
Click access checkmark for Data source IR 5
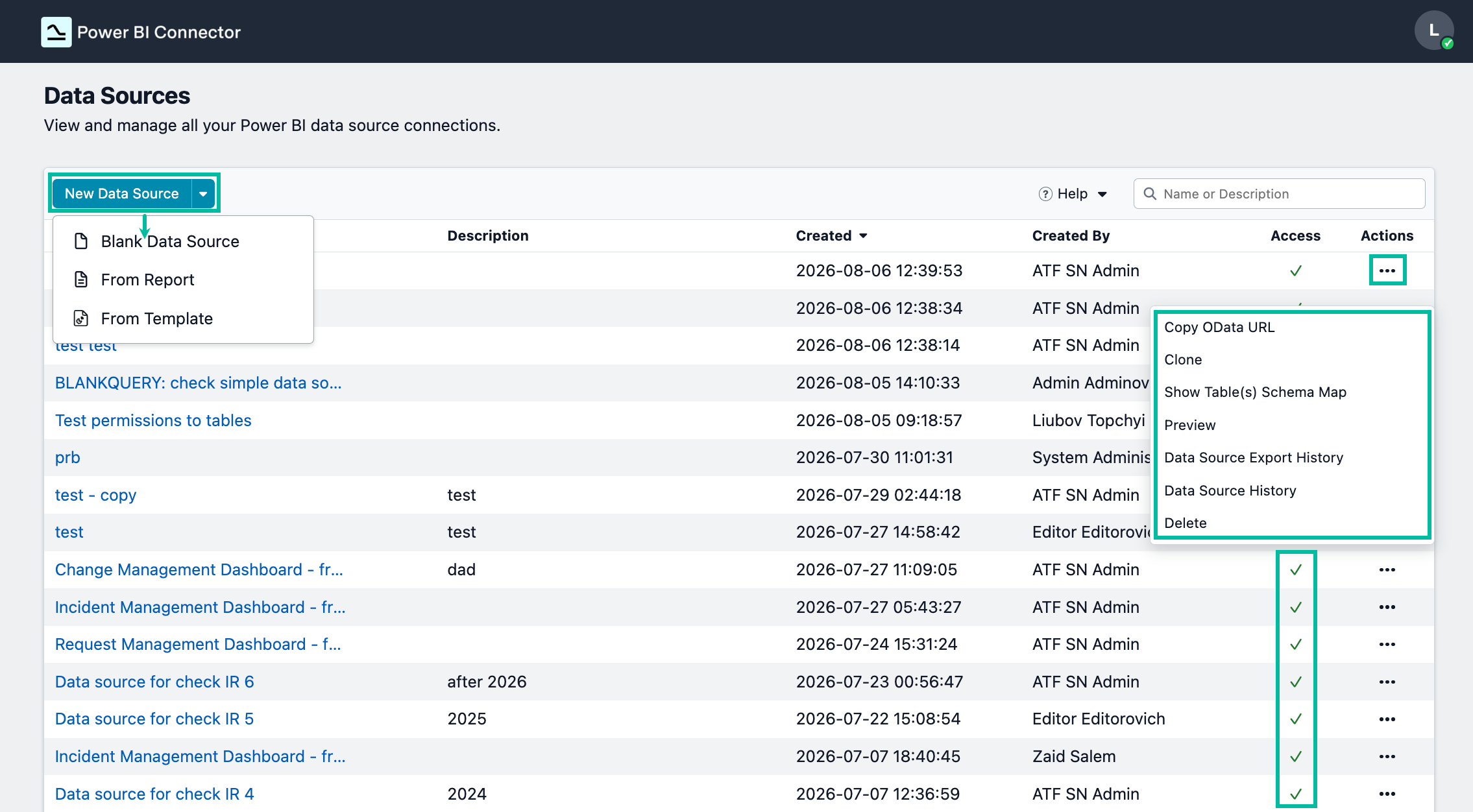coord(1296,719)
